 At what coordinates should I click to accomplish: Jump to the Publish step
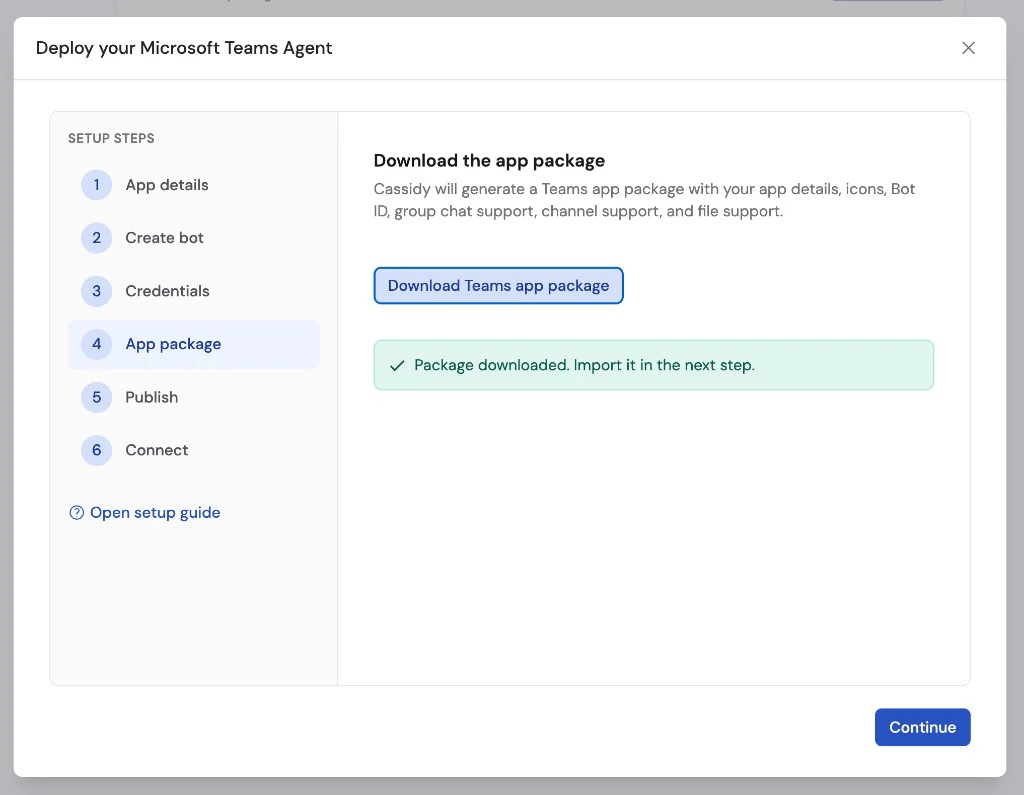point(193,397)
